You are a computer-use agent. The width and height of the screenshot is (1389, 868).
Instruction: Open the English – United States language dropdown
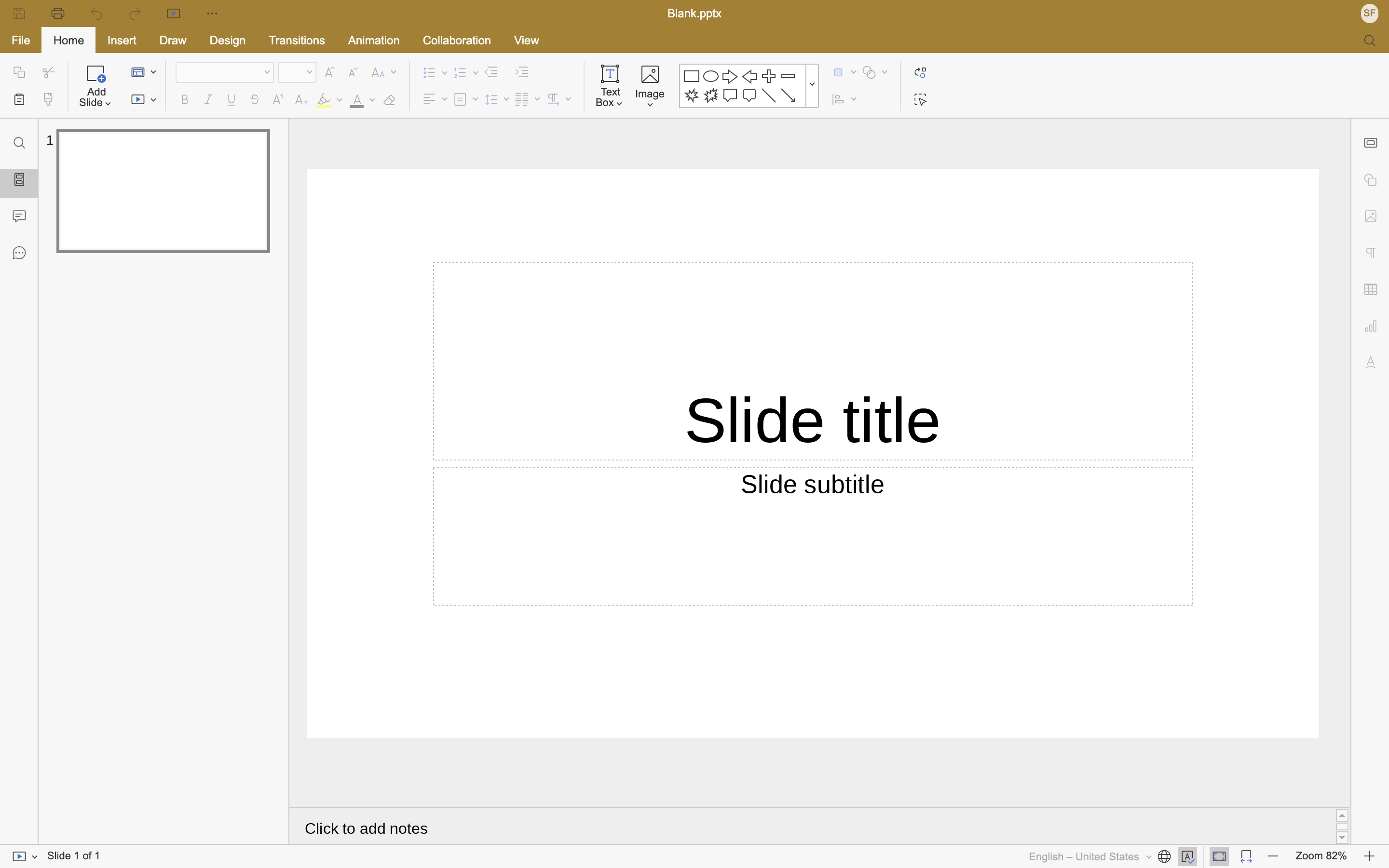pos(1089,856)
